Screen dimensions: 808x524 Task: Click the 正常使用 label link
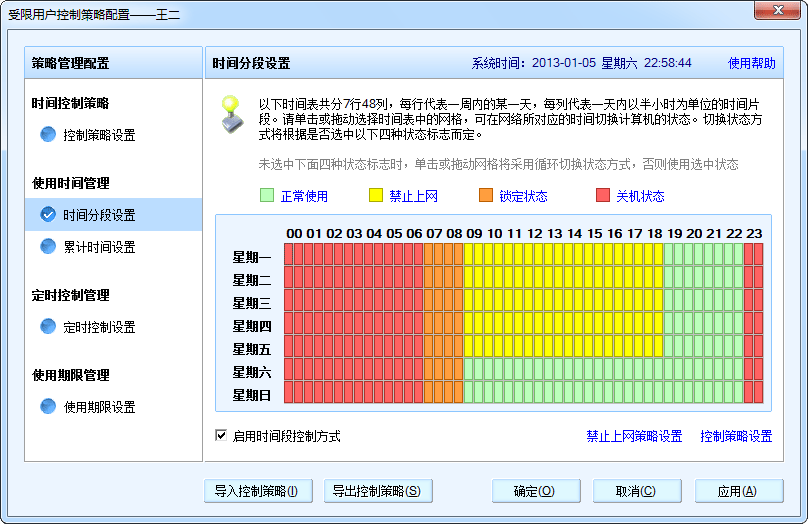tap(304, 196)
